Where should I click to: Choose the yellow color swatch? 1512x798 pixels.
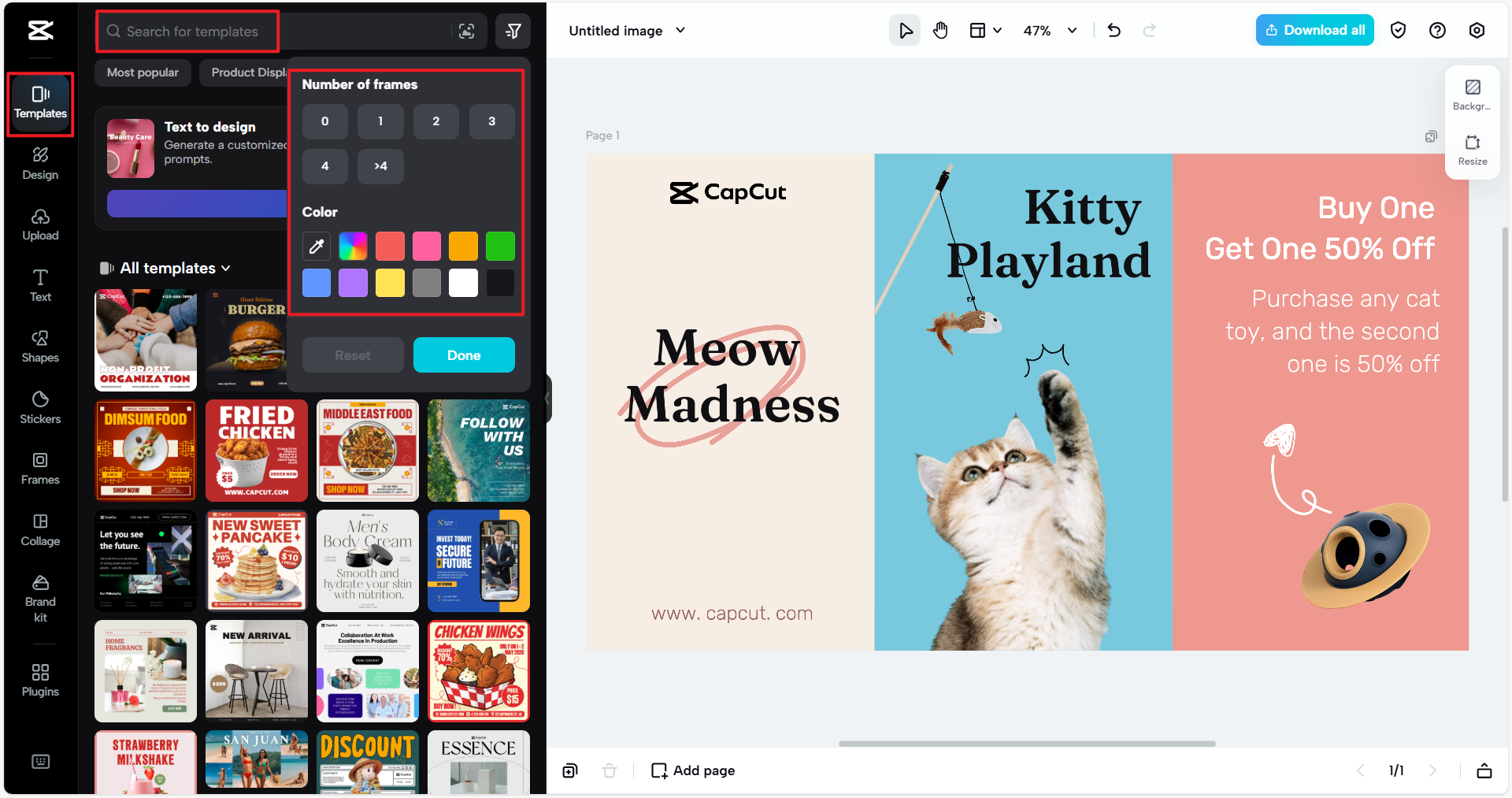click(x=390, y=283)
